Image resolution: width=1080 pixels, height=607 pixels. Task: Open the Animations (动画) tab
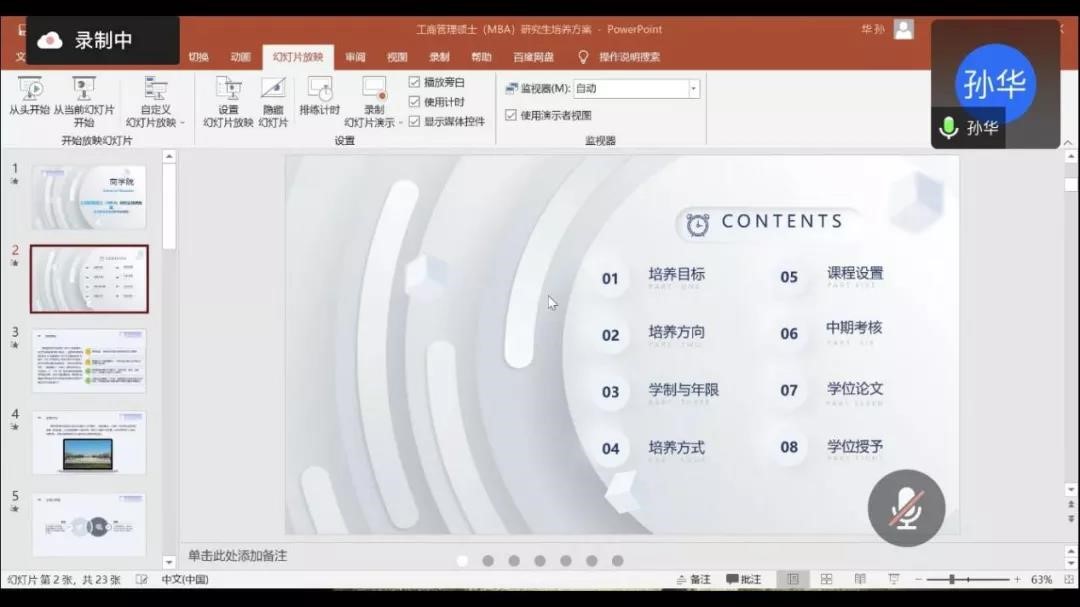tap(240, 56)
